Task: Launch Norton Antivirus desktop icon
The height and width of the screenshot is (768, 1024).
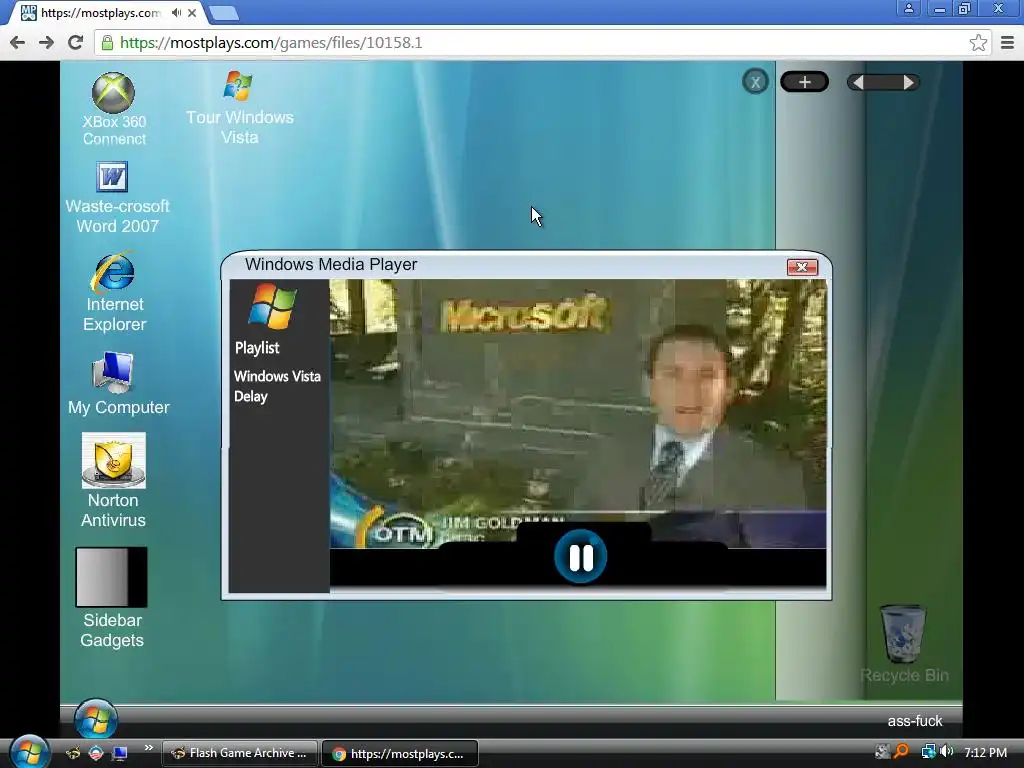Action: (113, 480)
